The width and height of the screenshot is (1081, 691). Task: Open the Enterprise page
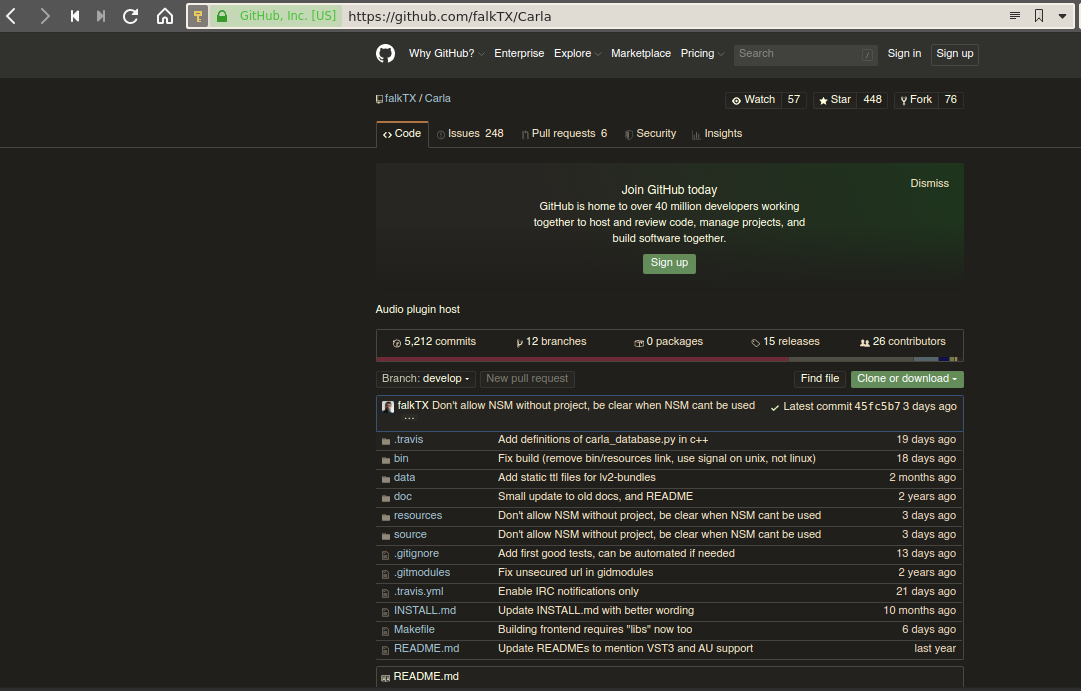[519, 54]
